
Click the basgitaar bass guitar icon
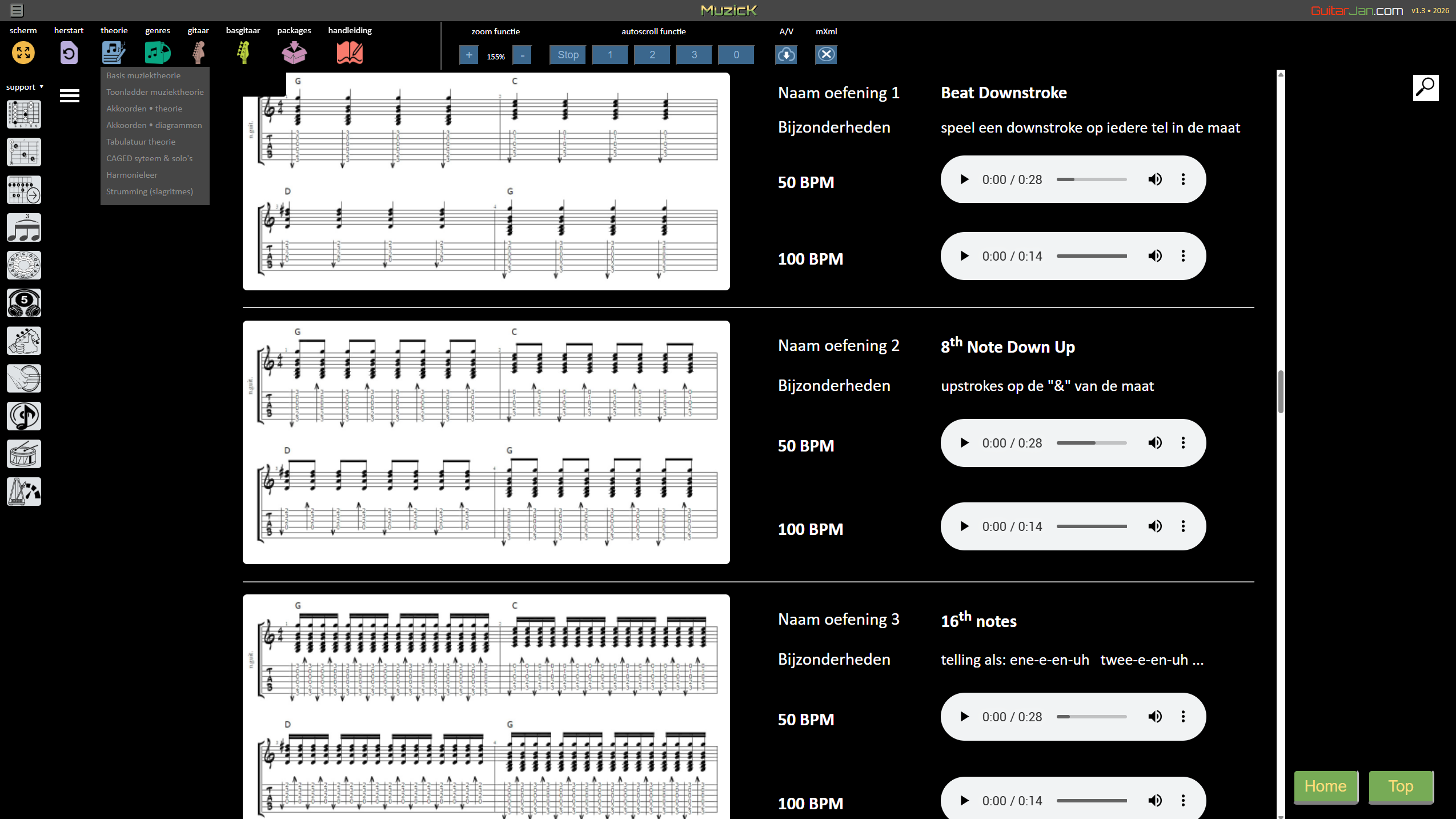click(x=243, y=53)
